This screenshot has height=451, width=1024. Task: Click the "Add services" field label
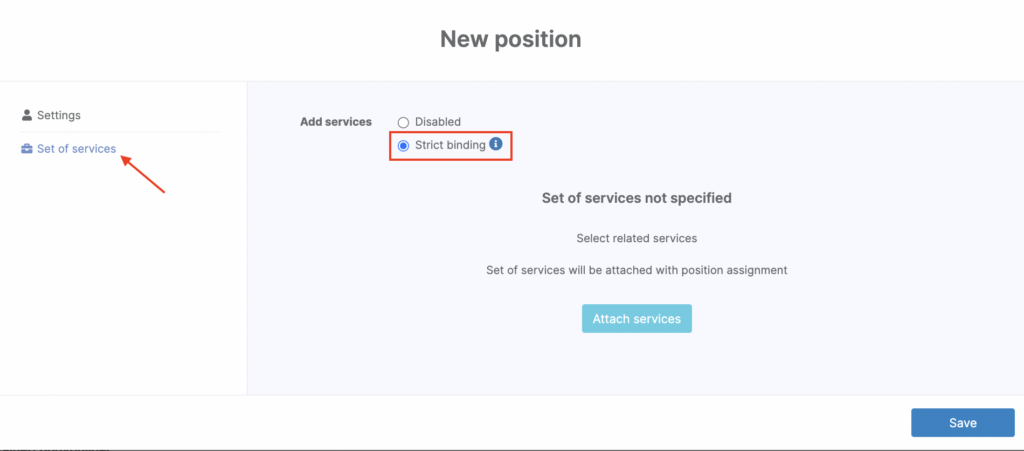coord(336,122)
